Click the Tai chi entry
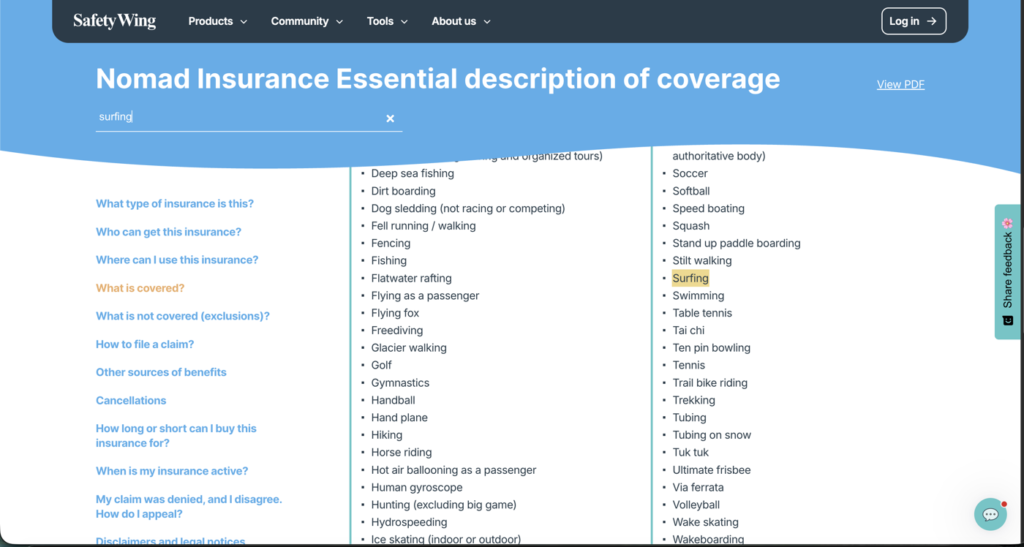Screen dimensions: 1024x547 click(x=688, y=330)
